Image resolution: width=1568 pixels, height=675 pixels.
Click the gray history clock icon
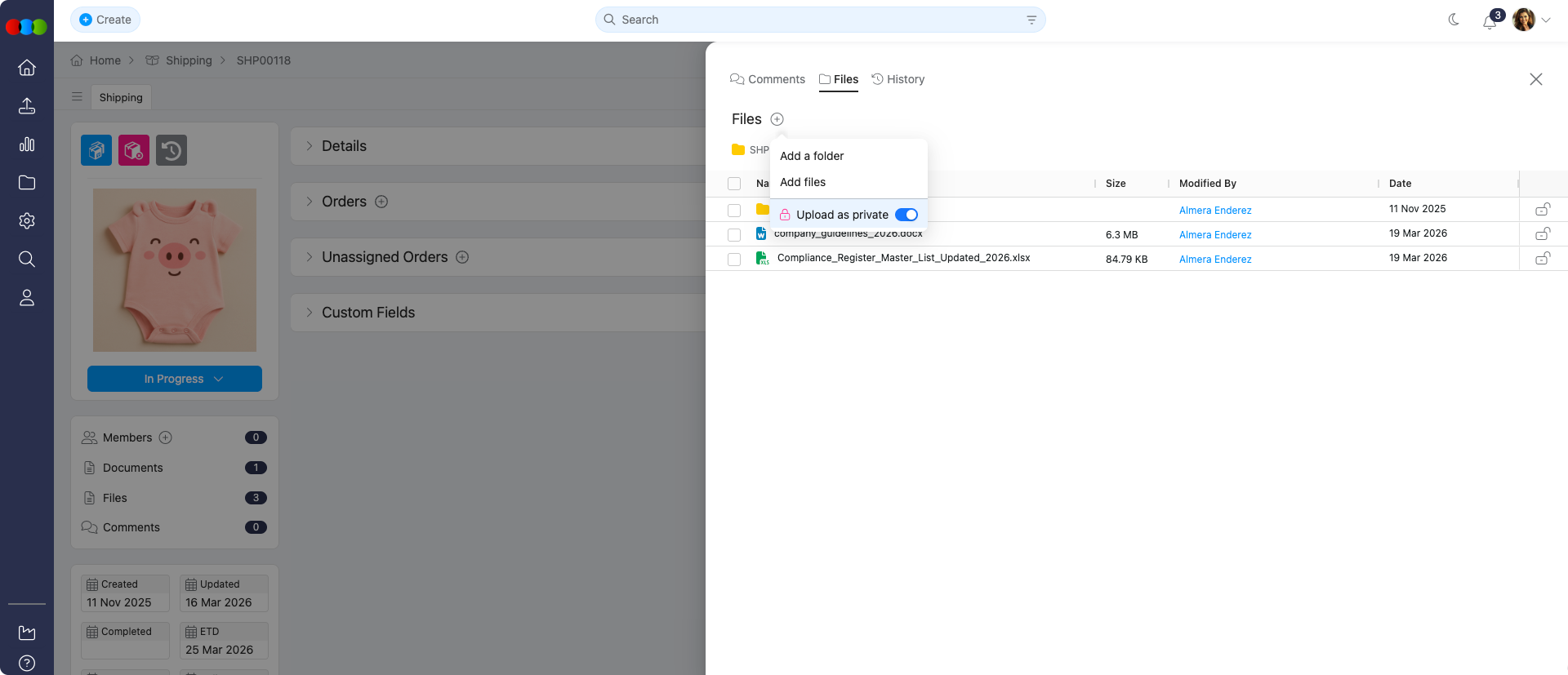(171, 150)
